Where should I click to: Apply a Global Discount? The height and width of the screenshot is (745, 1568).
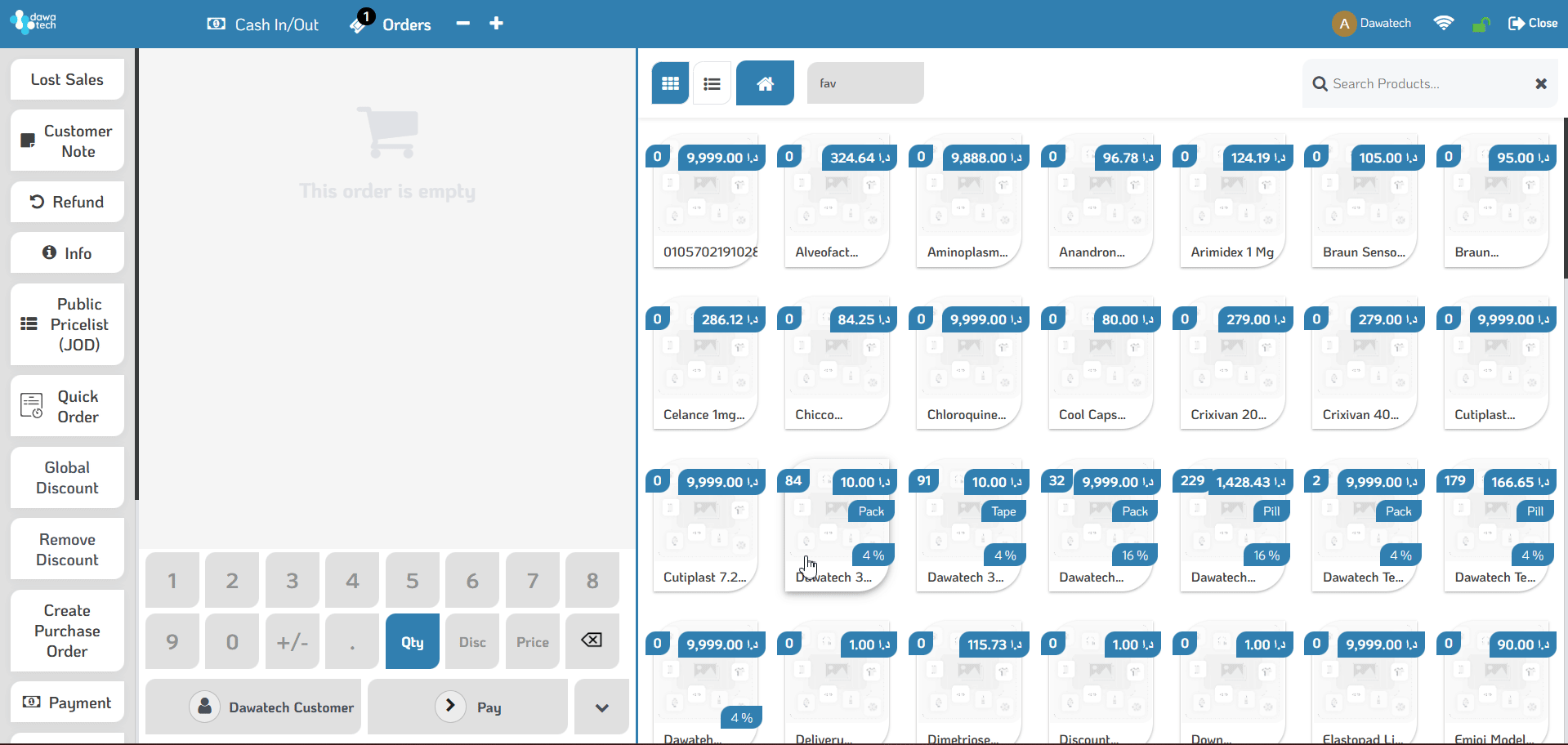[x=67, y=478]
